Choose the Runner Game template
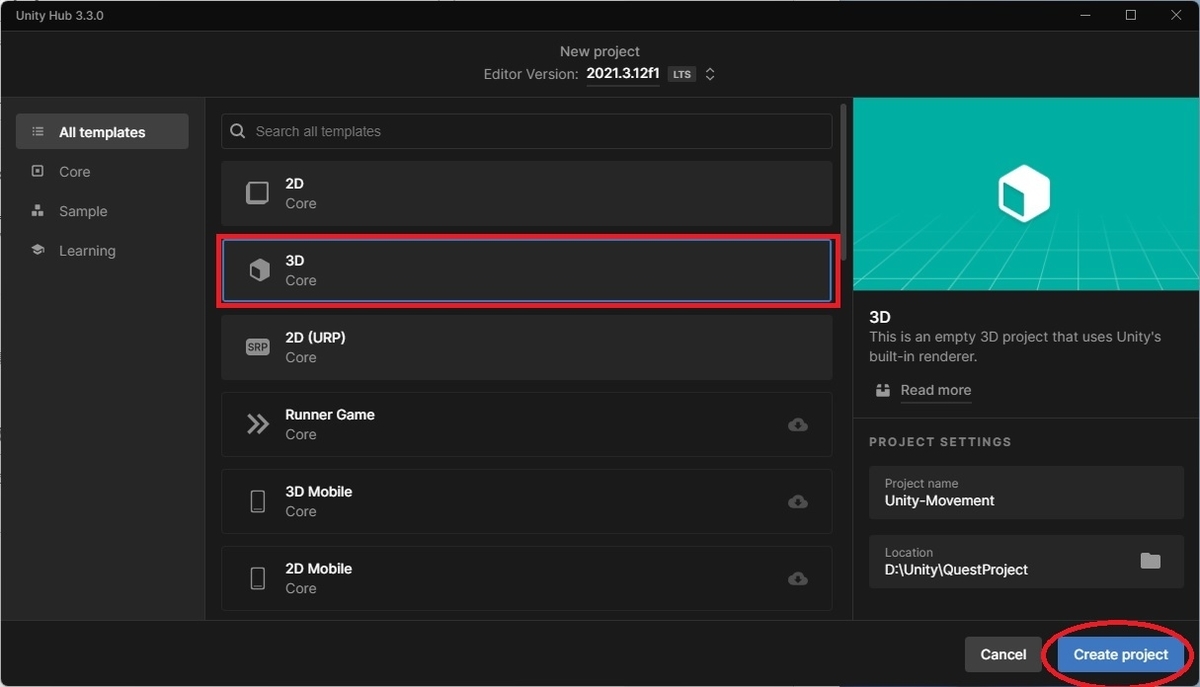 coord(526,424)
